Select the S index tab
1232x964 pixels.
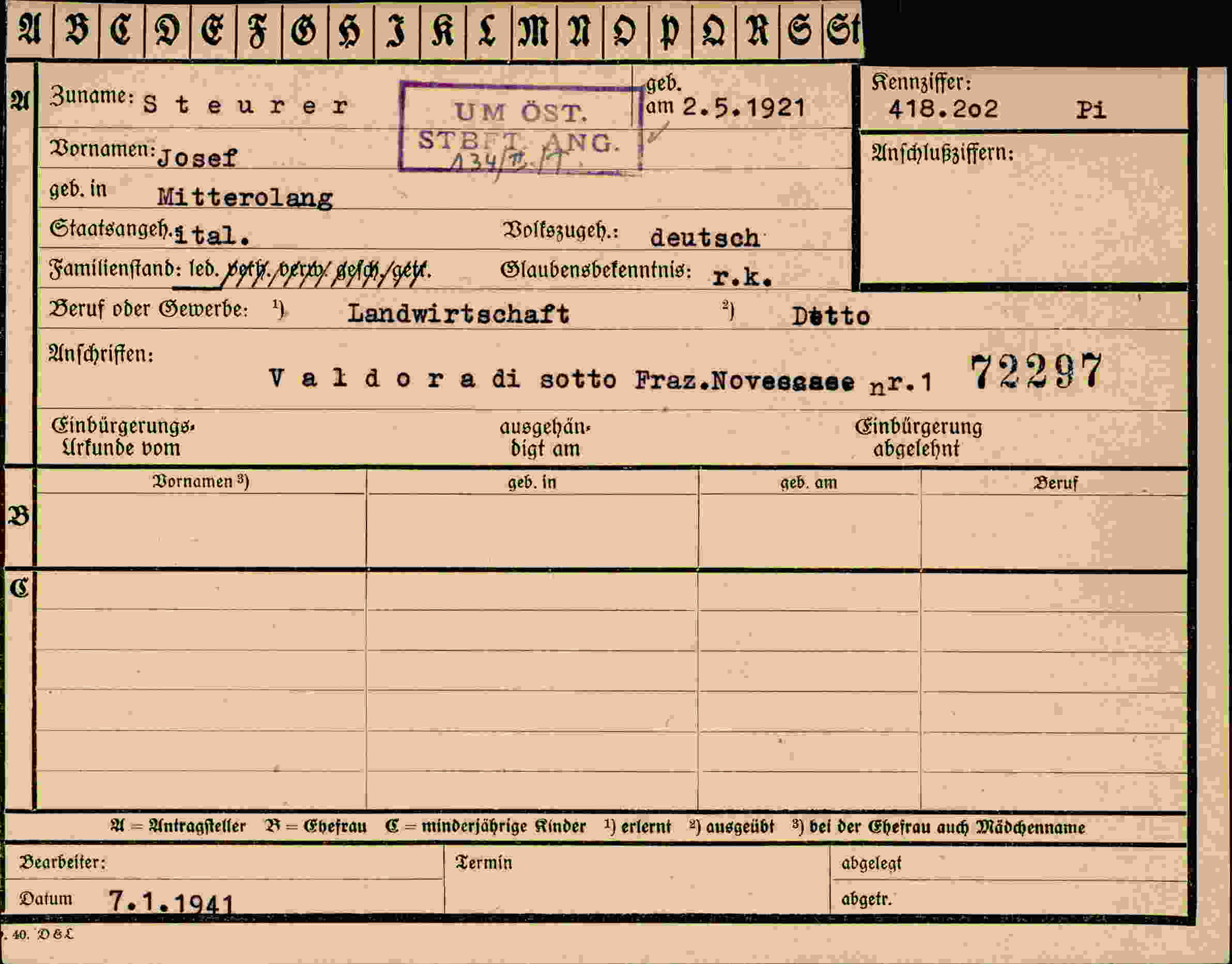coord(800,30)
